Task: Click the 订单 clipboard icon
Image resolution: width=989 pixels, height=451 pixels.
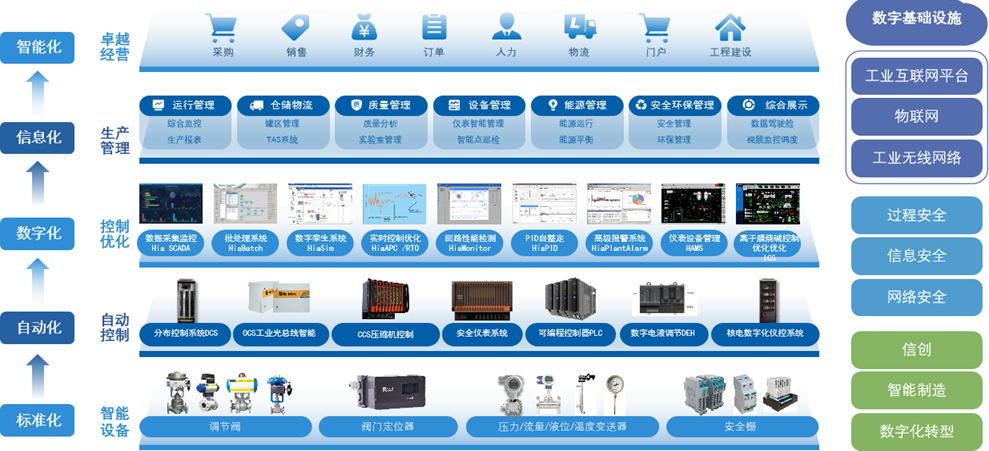Action: 434,27
